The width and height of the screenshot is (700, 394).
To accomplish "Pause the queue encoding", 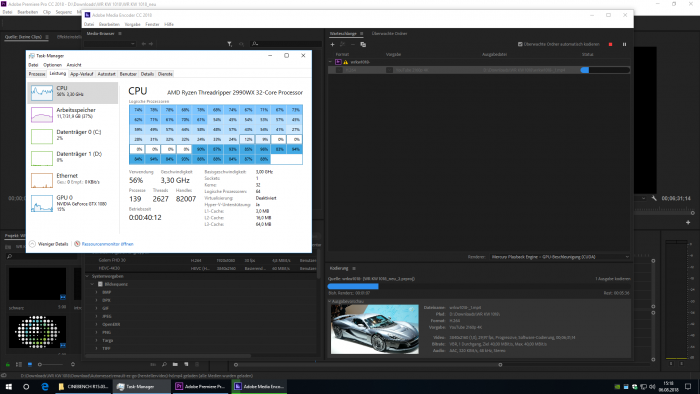I will click(x=624, y=45).
